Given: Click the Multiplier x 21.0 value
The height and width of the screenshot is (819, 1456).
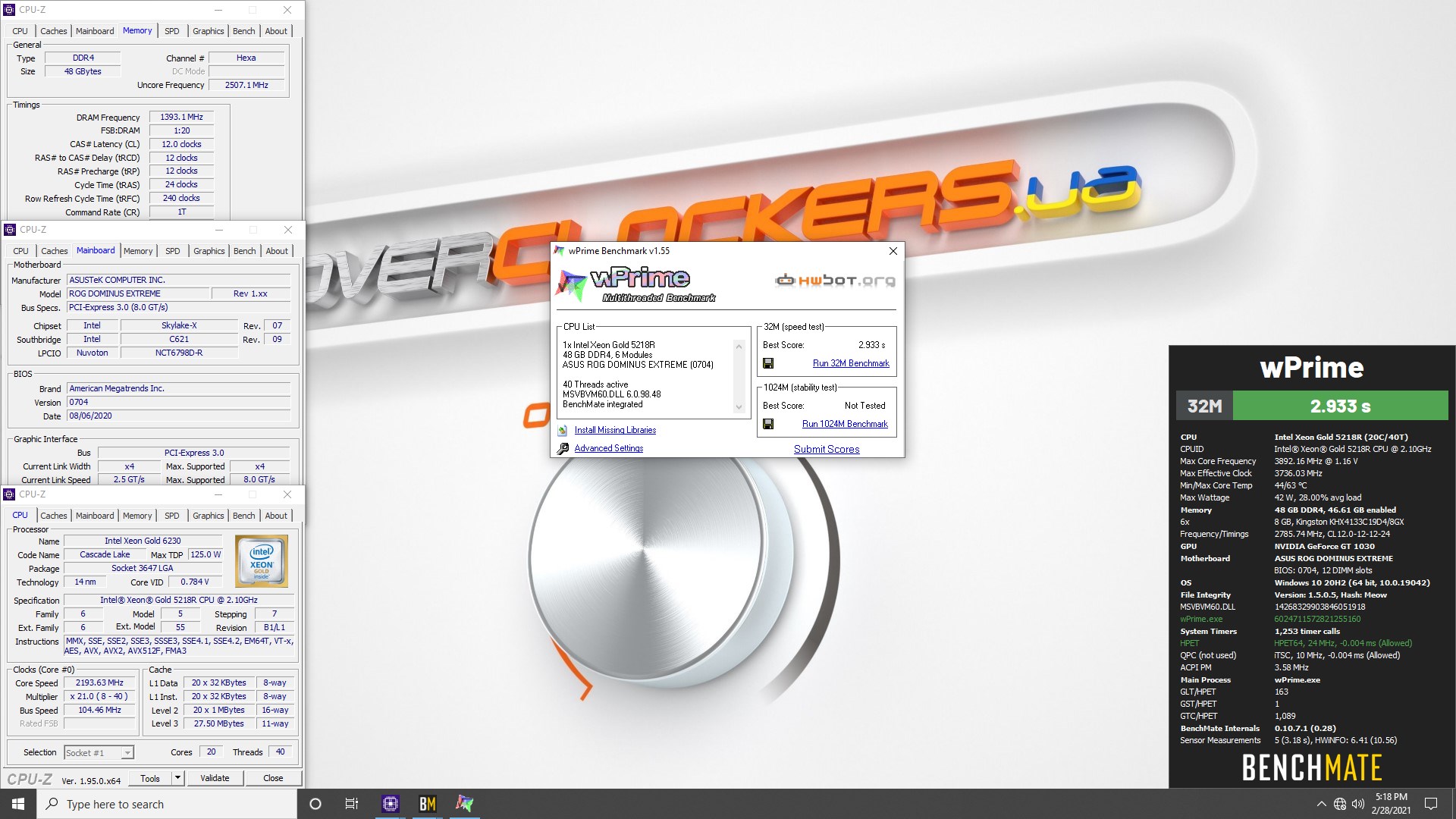Looking at the screenshot, I should point(99,696).
